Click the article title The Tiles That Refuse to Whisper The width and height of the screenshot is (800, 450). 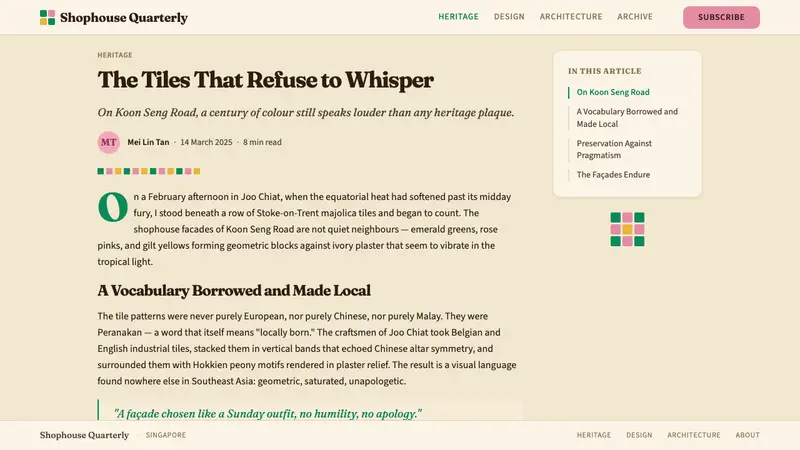(x=265, y=80)
